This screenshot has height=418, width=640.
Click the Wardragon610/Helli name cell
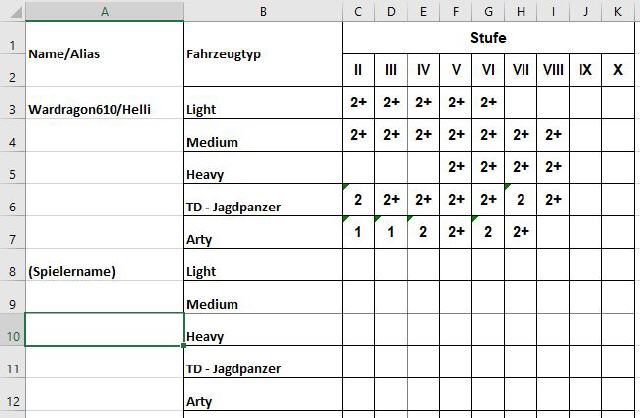[104, 108]
